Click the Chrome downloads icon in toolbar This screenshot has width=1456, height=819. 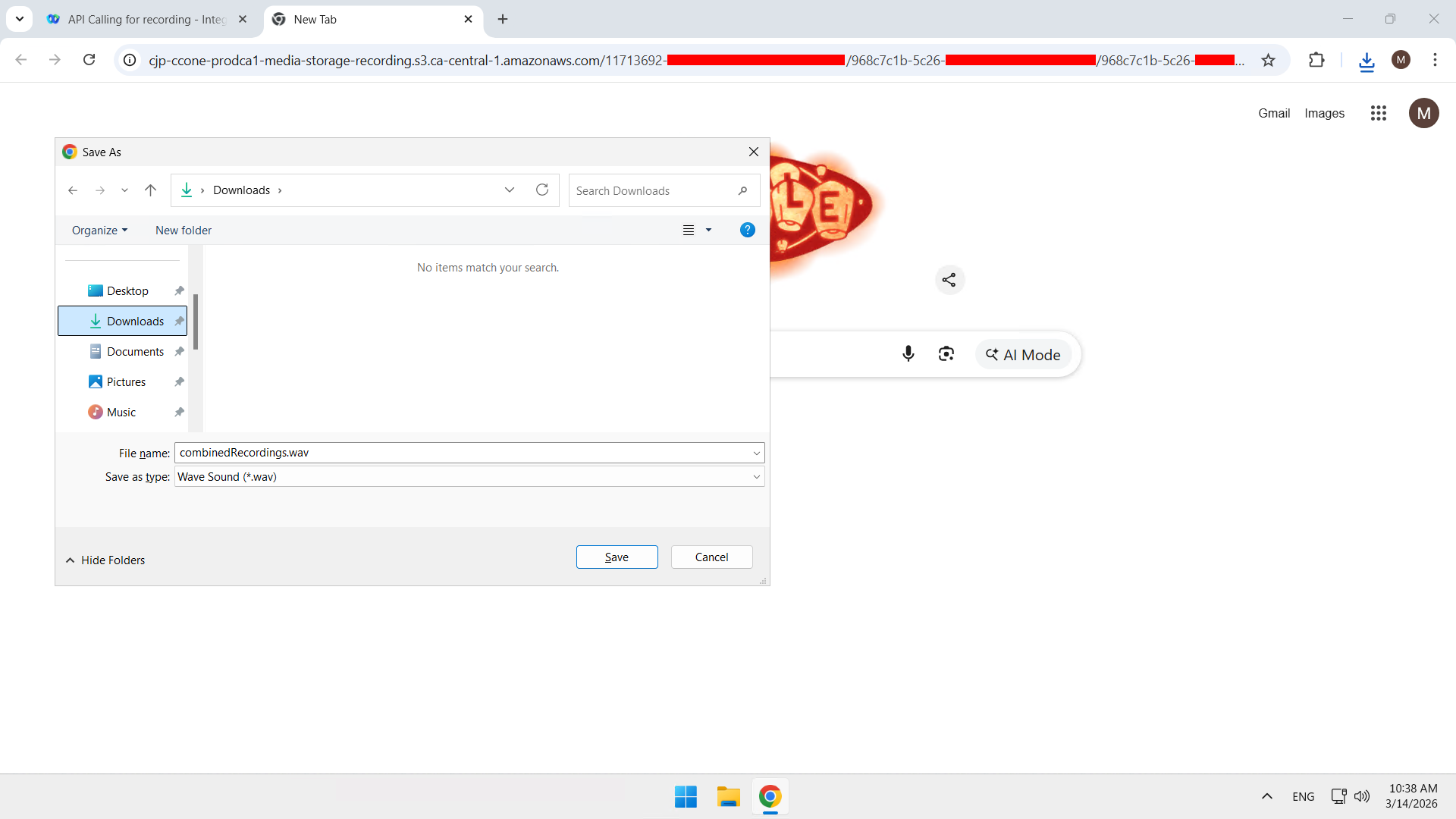[1367, 61]
